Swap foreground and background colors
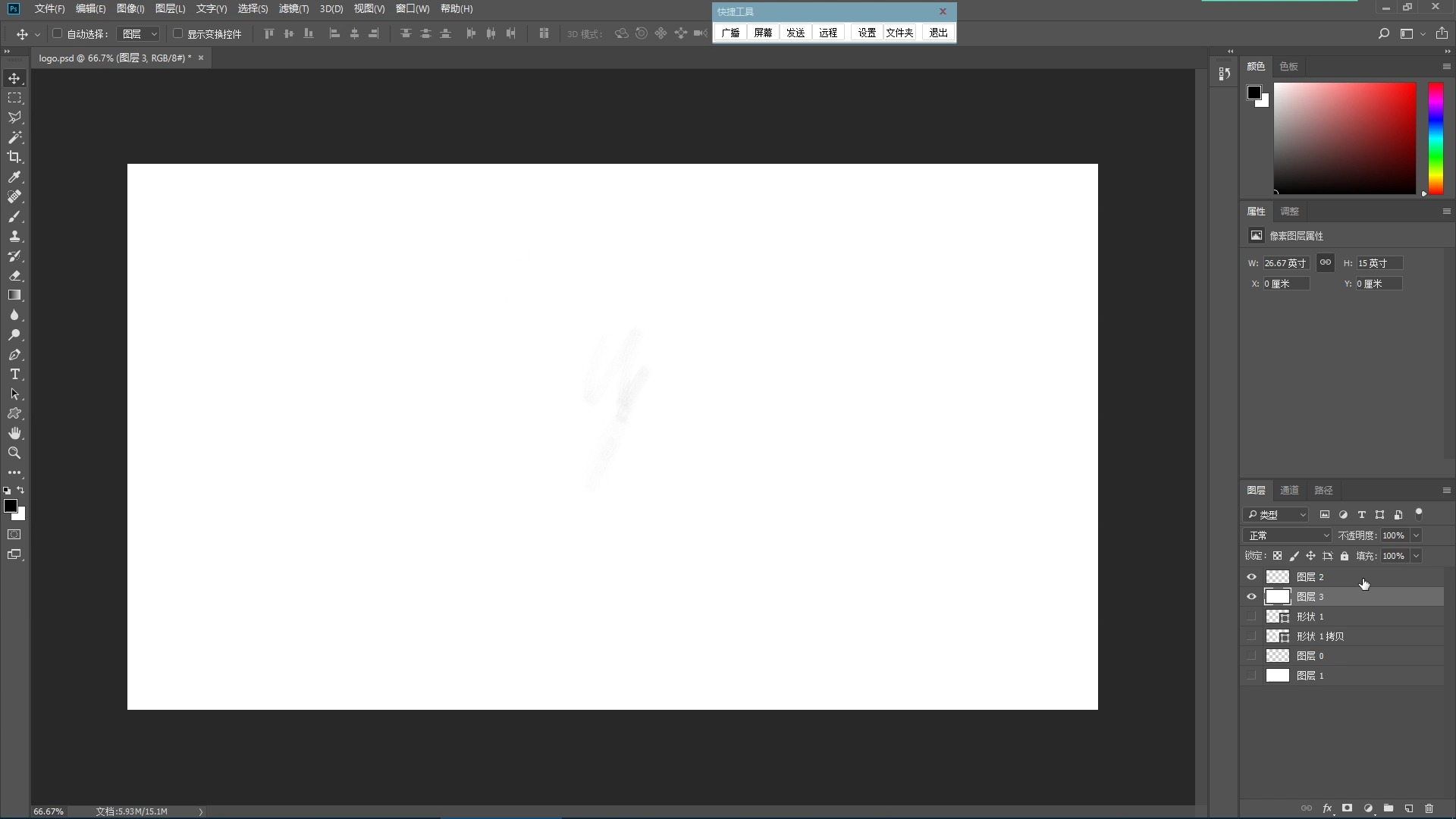 pyautogui.click(x=21, y=490)
